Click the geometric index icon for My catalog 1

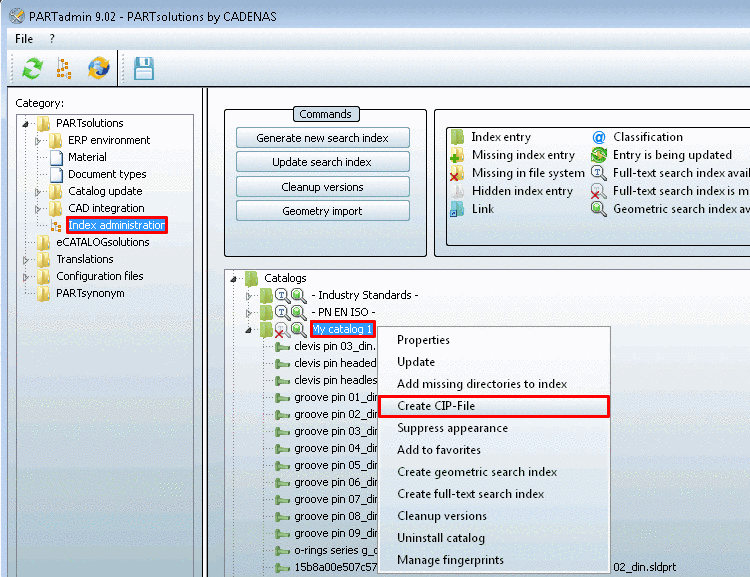click(x=298, y=330)
